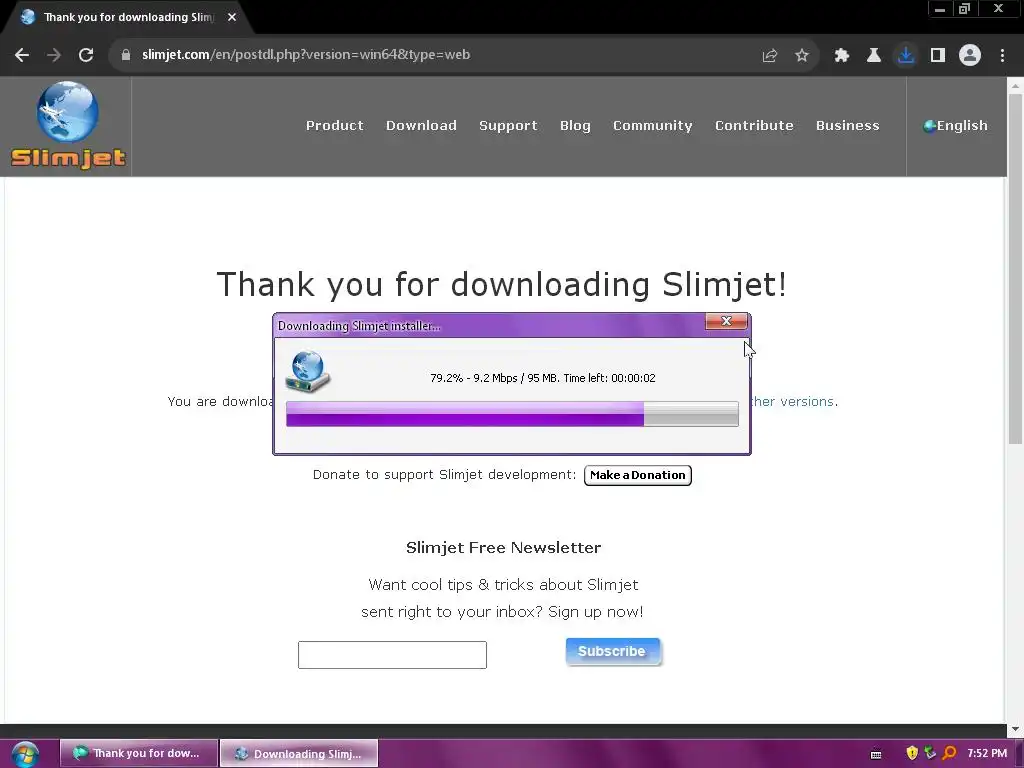Click the globe installer icon in dialog
The image size is (1024, 768).
[308, 372]
